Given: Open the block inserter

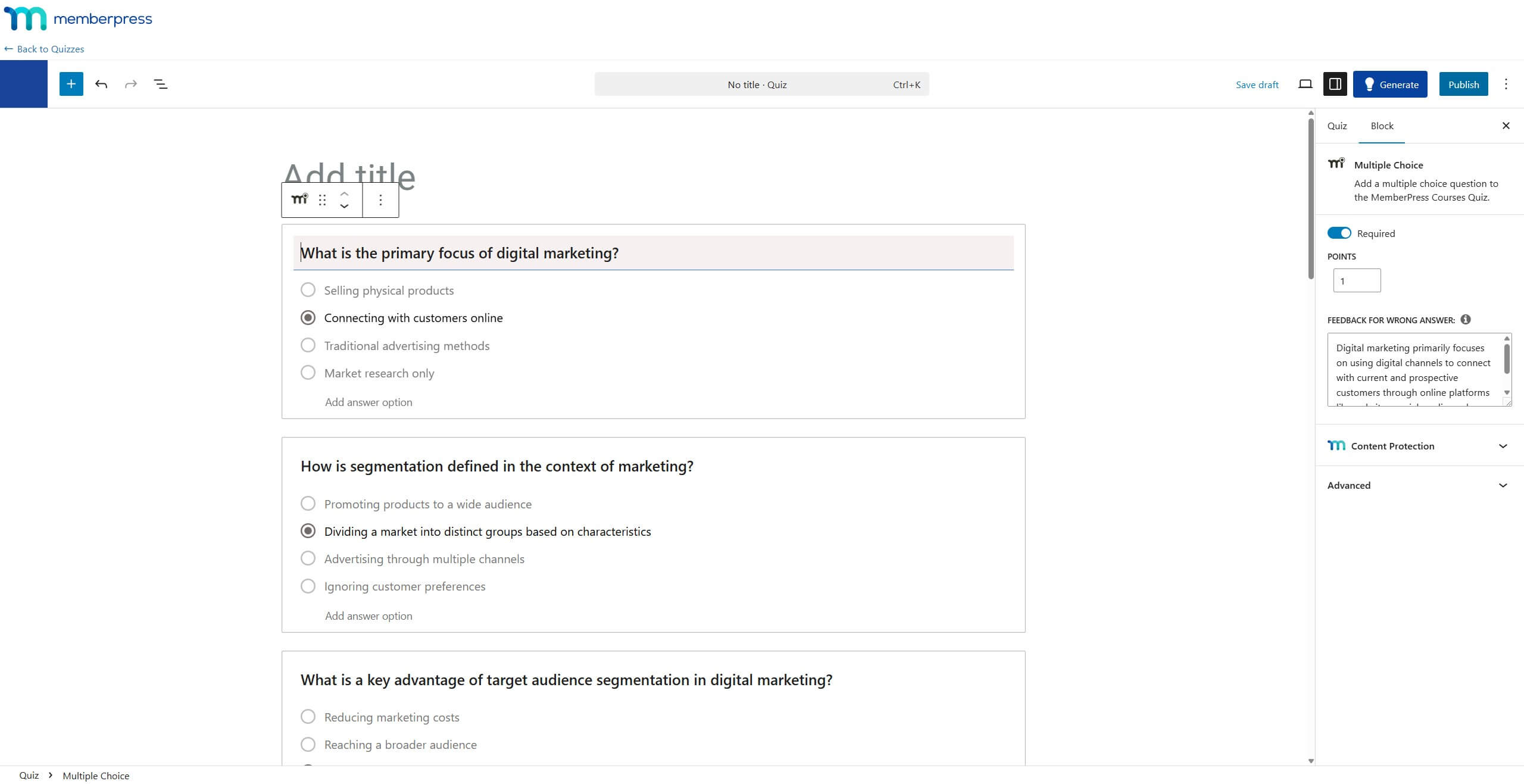Looking at the screenshot, I should pos(71,83).
